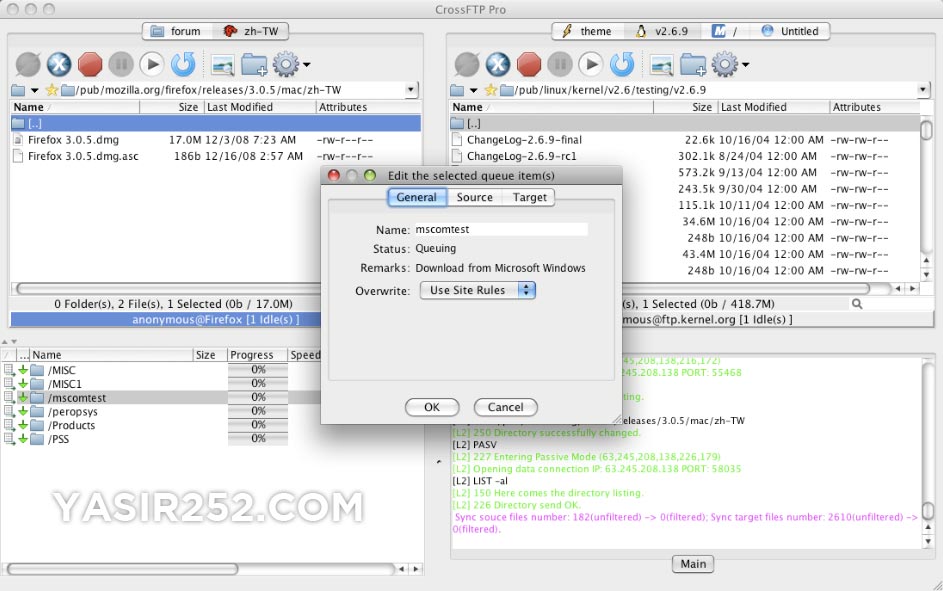Click the favorites star icon in left path bar
The image size is (943, 591).
point(52,90)
